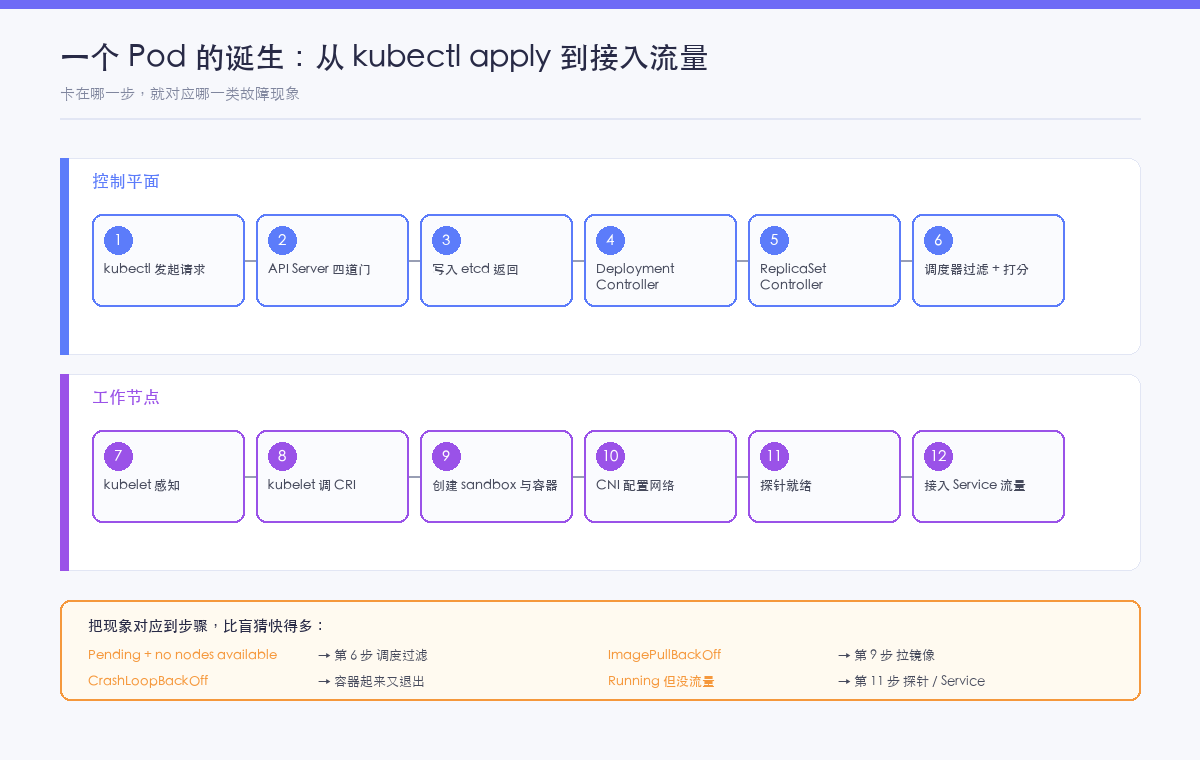Select the '接入 Service 流量' label
This screenshot has height=760, width=1200.
tap(975, 485)
